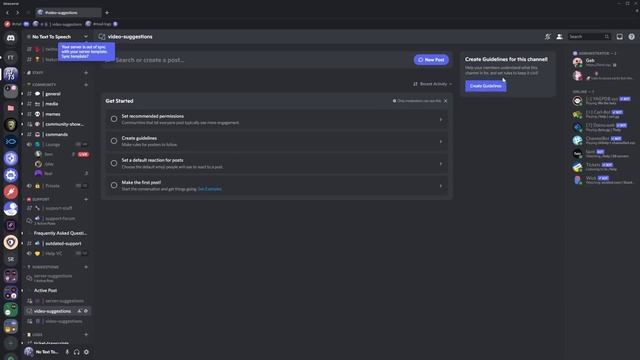Screen dimensions: 640x360
Task: Open the help question mark icon
Action: [x=631, y=37]
